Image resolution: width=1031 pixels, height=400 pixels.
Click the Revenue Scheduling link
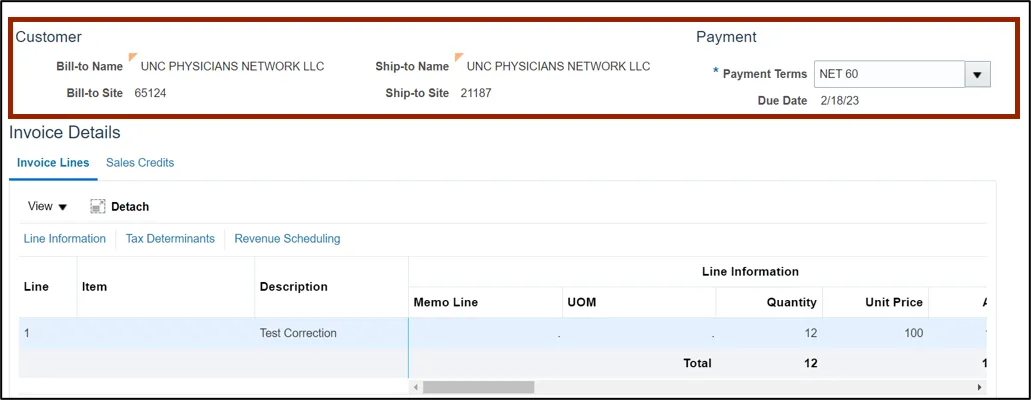287,239
